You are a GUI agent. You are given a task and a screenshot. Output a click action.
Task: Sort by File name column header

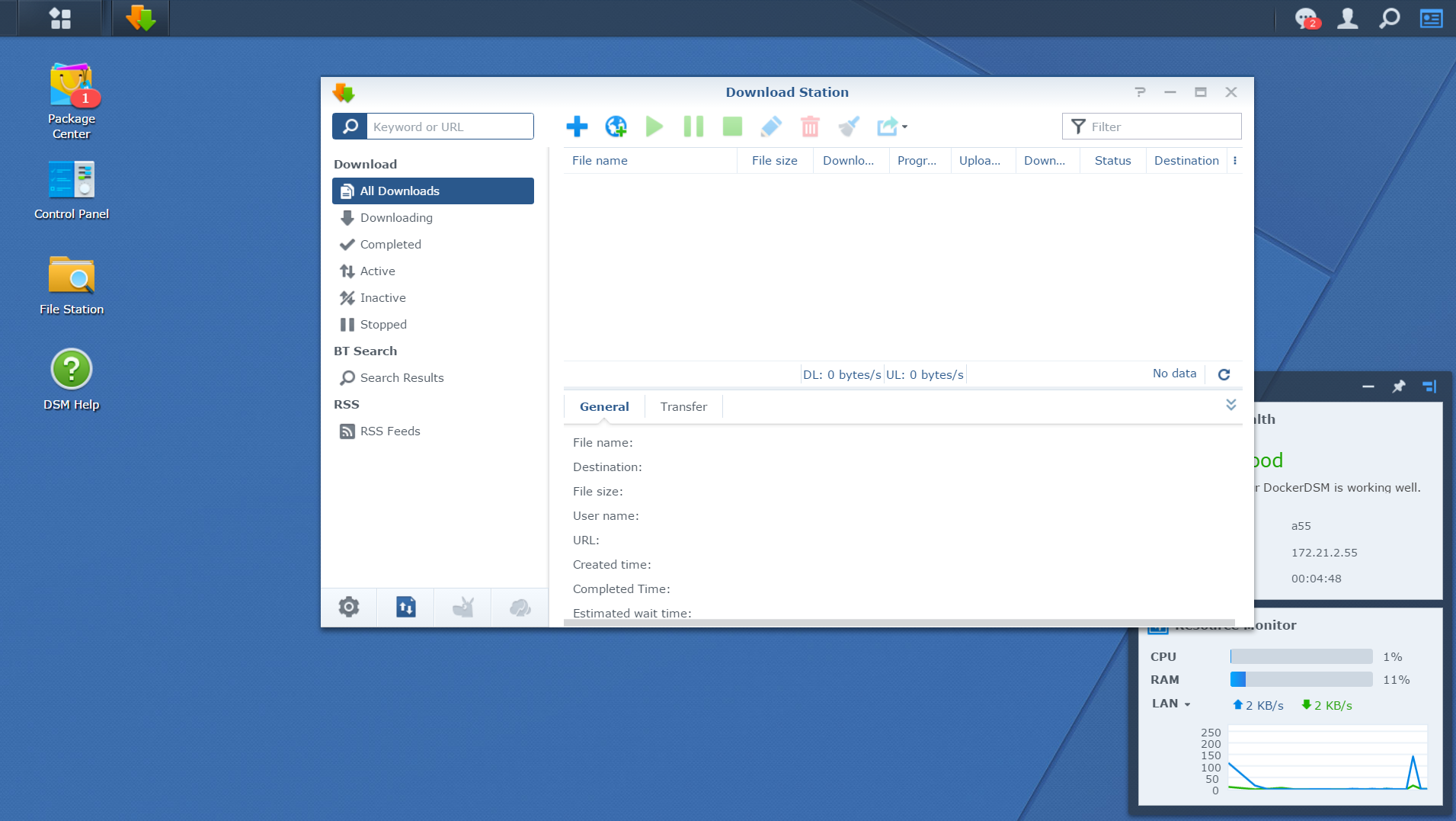[651, 161]
